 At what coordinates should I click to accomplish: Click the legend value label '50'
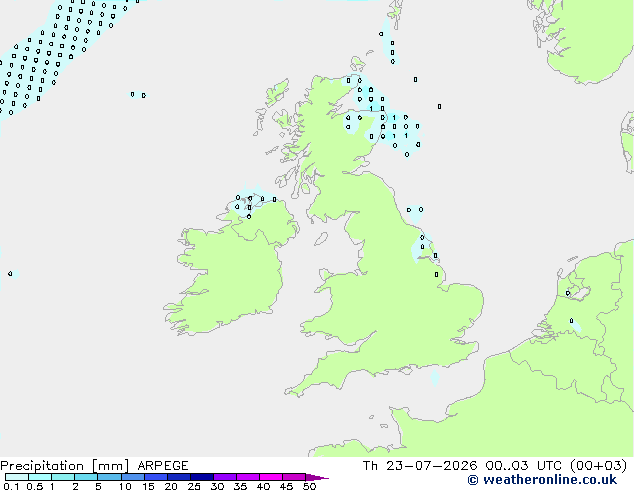[x=309, y=486]
